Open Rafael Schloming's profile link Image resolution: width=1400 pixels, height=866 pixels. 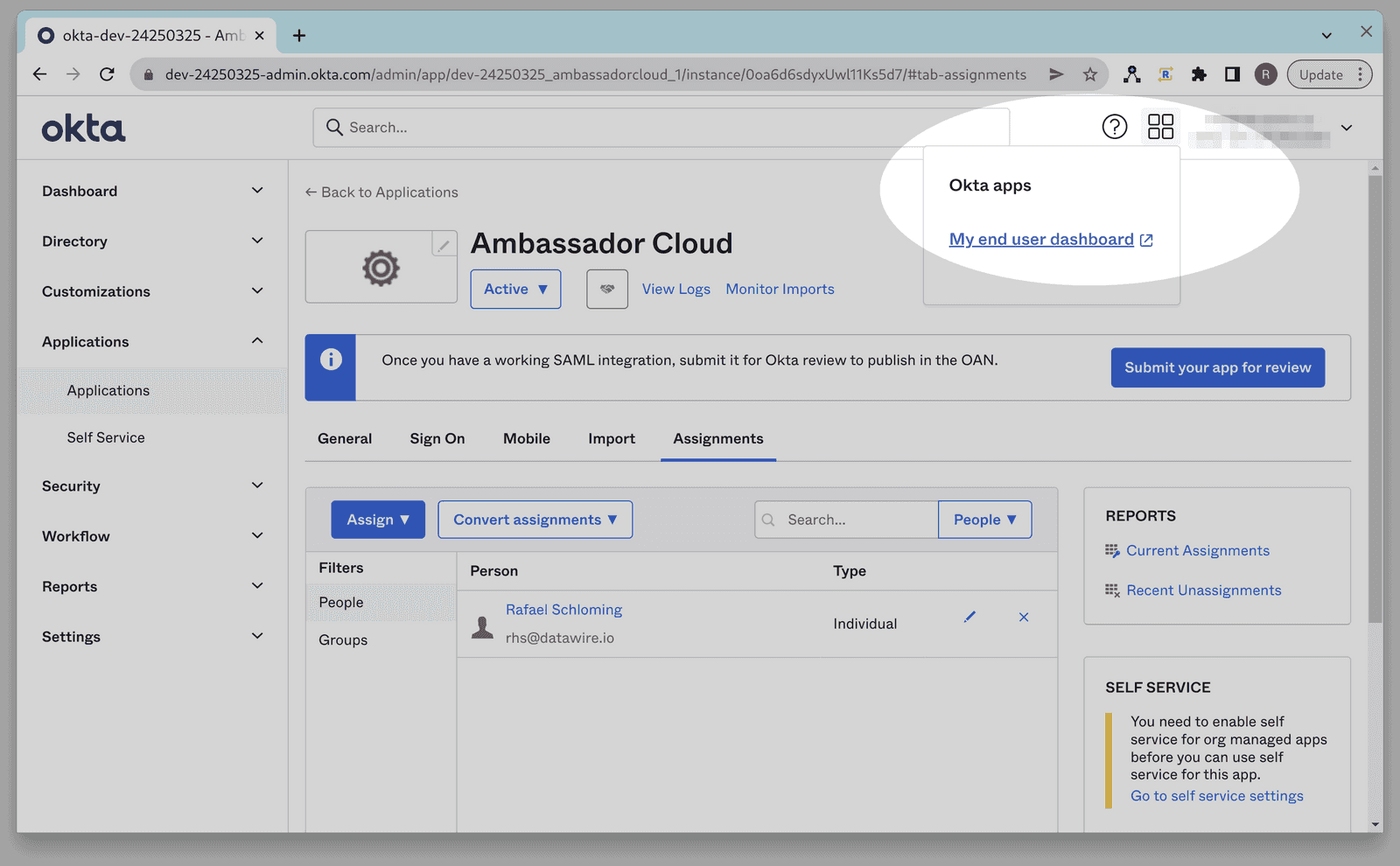(563, 610)
